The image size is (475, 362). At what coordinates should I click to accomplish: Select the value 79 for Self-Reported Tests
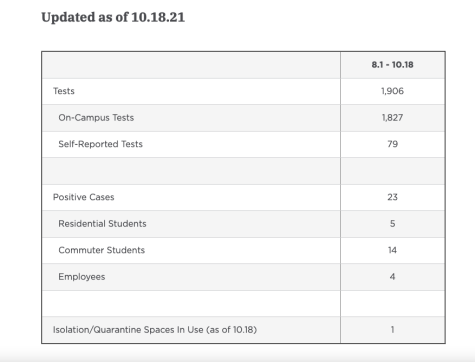click(392, 144)
